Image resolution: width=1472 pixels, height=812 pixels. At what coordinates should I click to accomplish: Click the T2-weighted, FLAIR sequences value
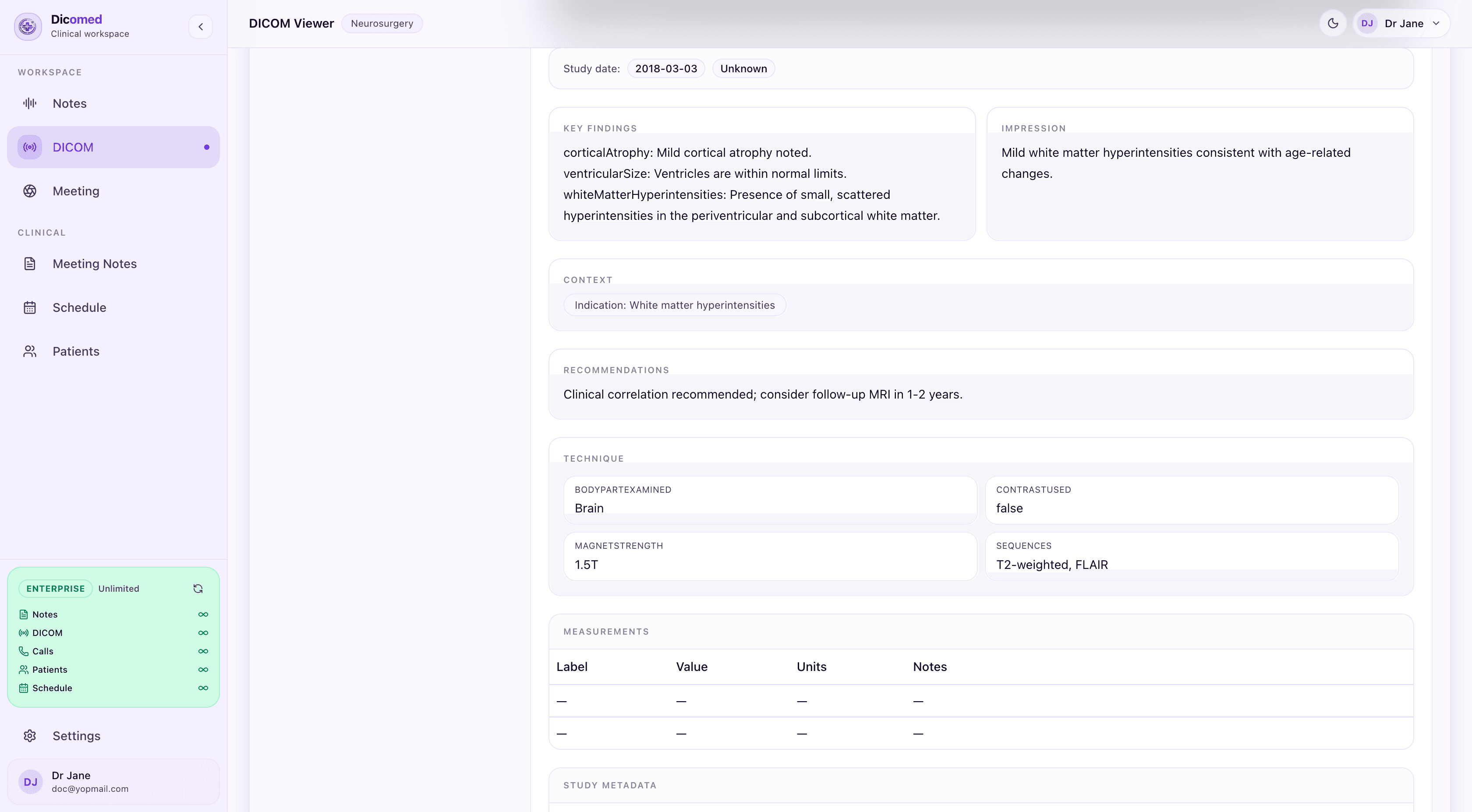(x=1052, y=565)
